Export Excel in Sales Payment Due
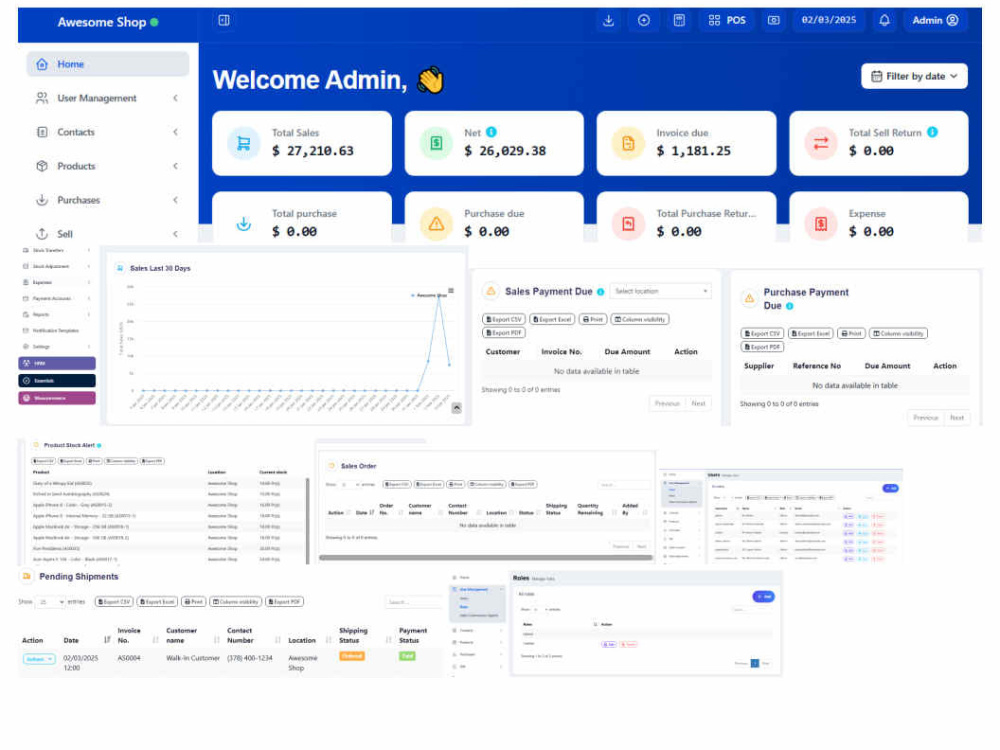 click(552, 319)
